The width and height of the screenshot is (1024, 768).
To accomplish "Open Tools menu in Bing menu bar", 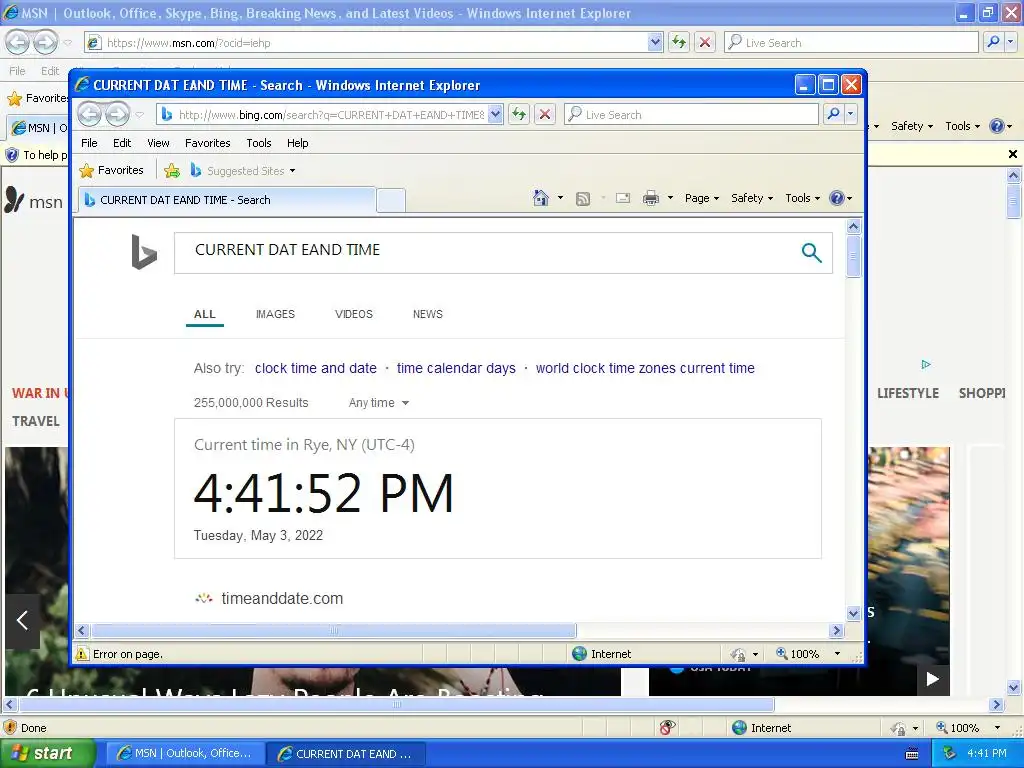I will pyautogui.click(x=259, y=143).
